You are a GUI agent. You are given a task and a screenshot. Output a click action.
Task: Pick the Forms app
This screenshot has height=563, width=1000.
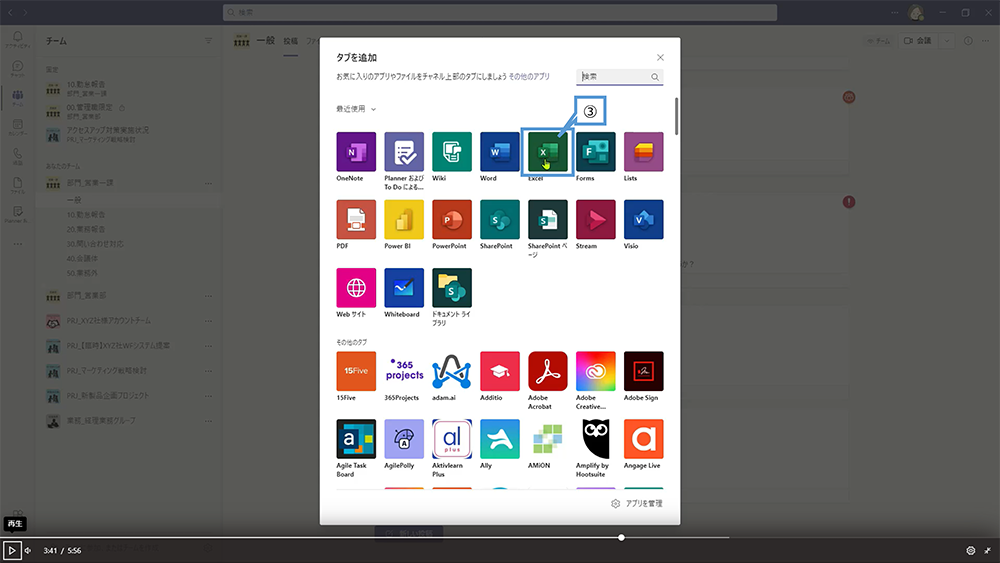[x=596, y=152]
